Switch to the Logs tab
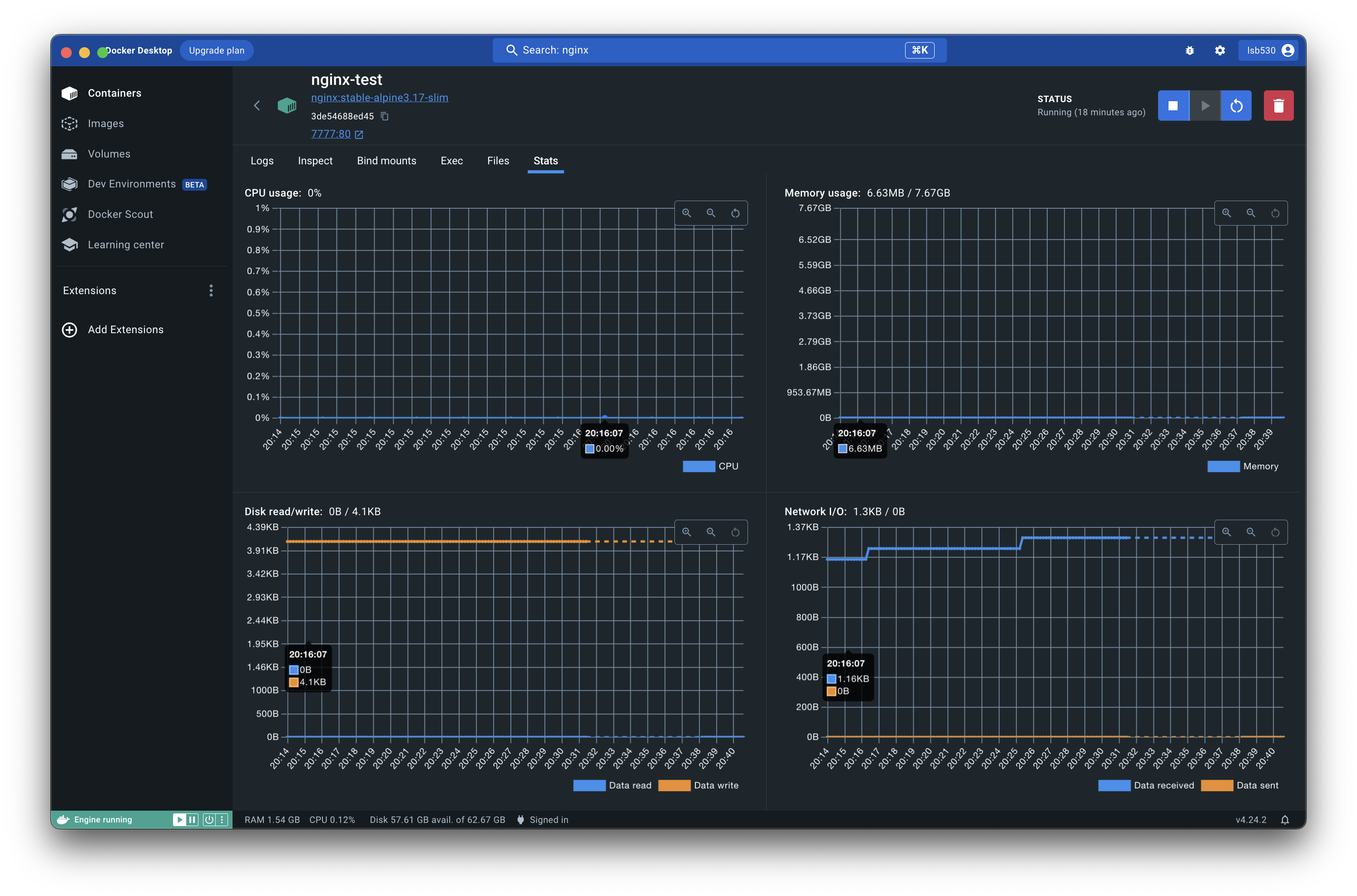The image size is (1357, 896). point(262,161)
